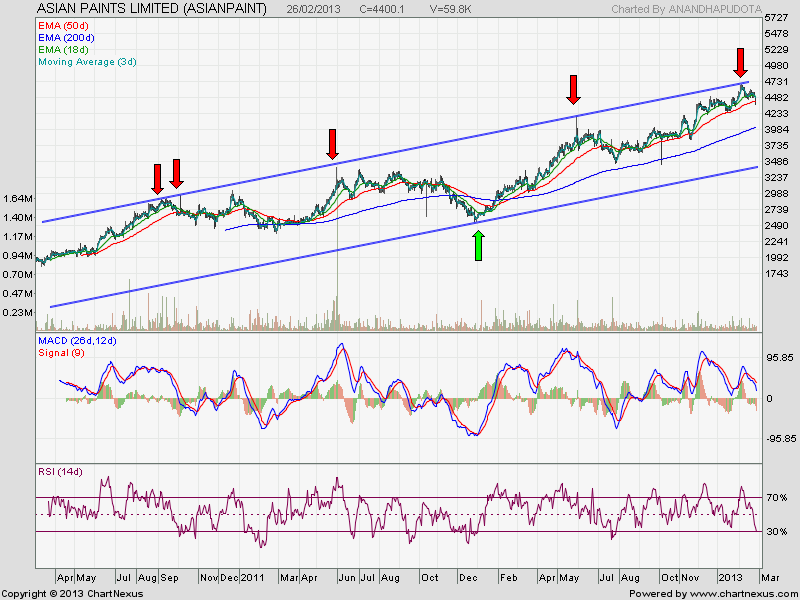The image size is (800, 600).
Task: Select the EMA (18d) legend label
Action: (63, 50)
